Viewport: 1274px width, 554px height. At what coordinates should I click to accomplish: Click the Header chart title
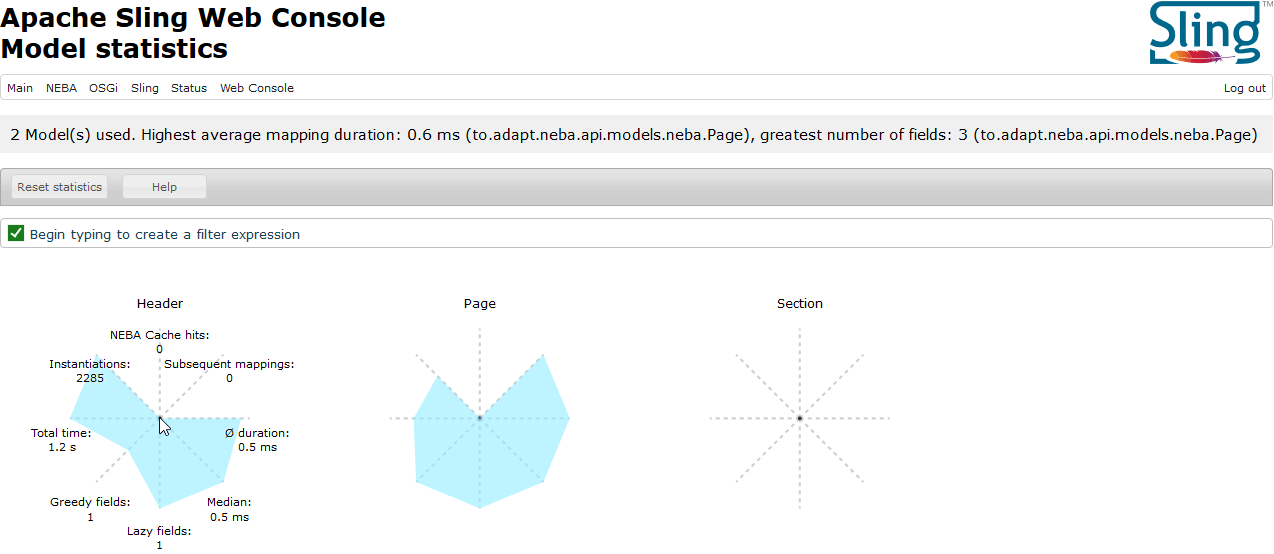pyautogui.click(x=160, y=304)
